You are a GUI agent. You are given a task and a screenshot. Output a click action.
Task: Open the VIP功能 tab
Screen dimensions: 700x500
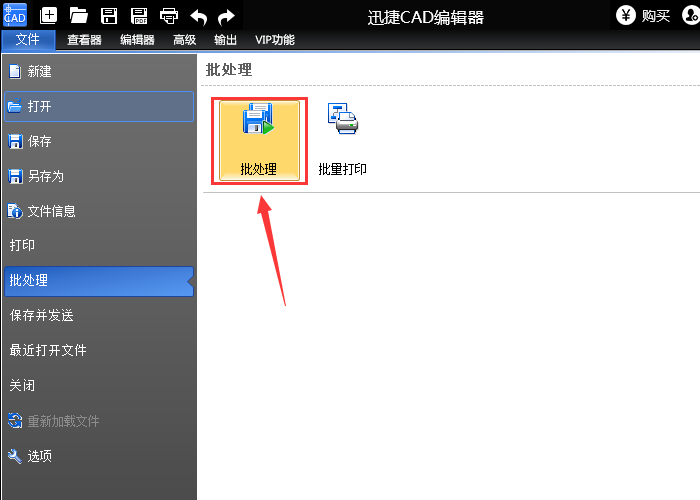coord(275,40)
